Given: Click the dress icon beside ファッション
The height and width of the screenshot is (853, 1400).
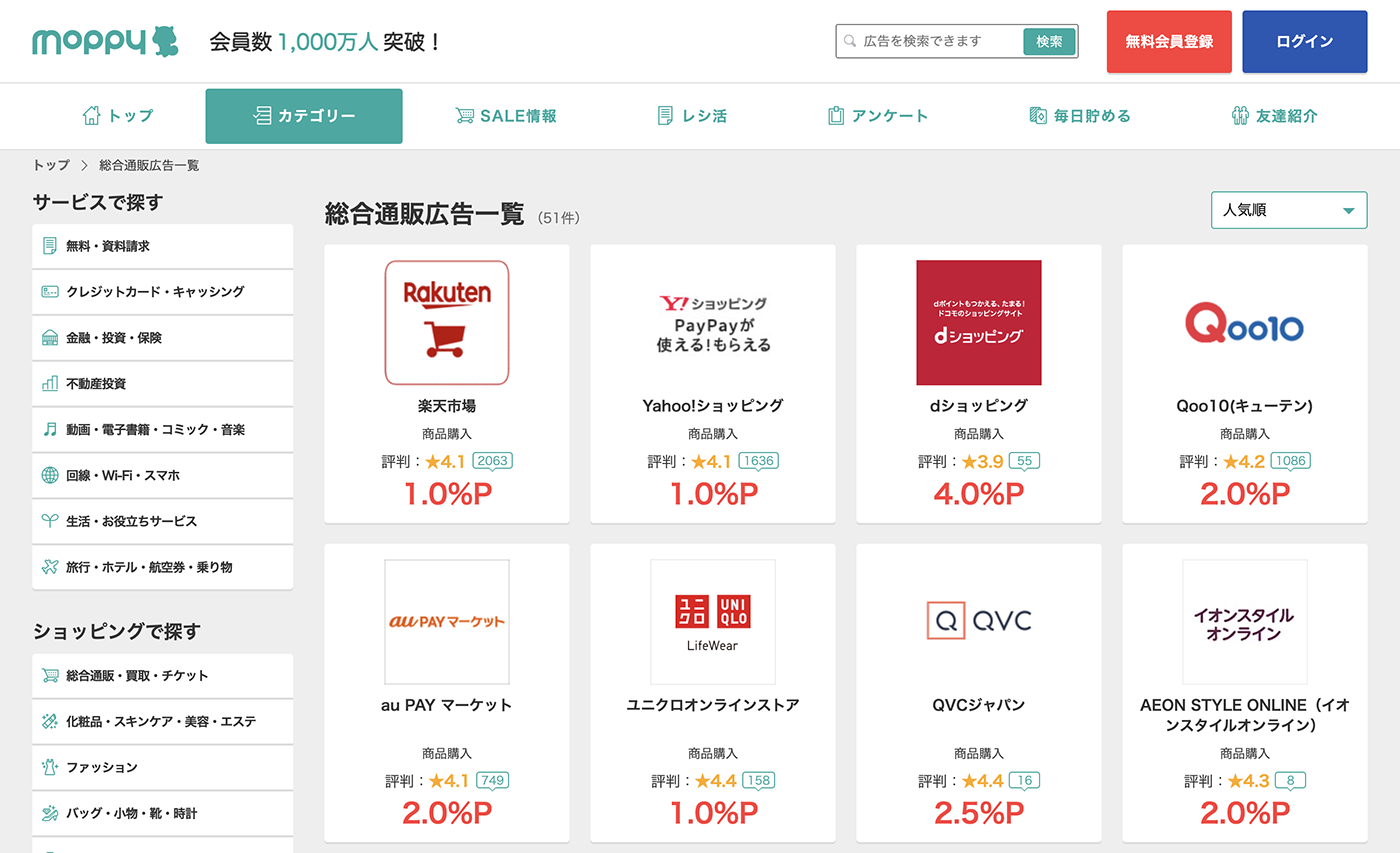Looking at the screenshot, I should point(50,767).
